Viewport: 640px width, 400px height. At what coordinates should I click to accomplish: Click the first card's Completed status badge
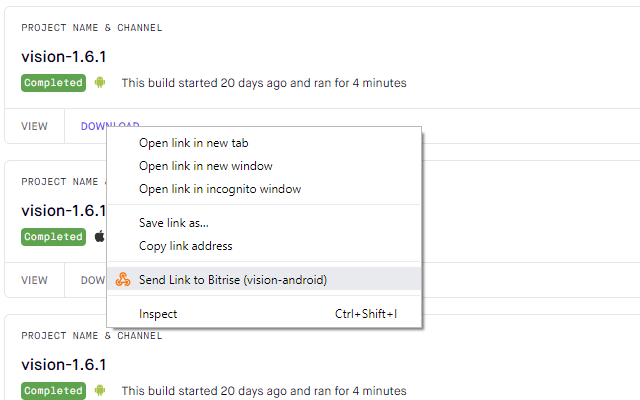point(53,83)
